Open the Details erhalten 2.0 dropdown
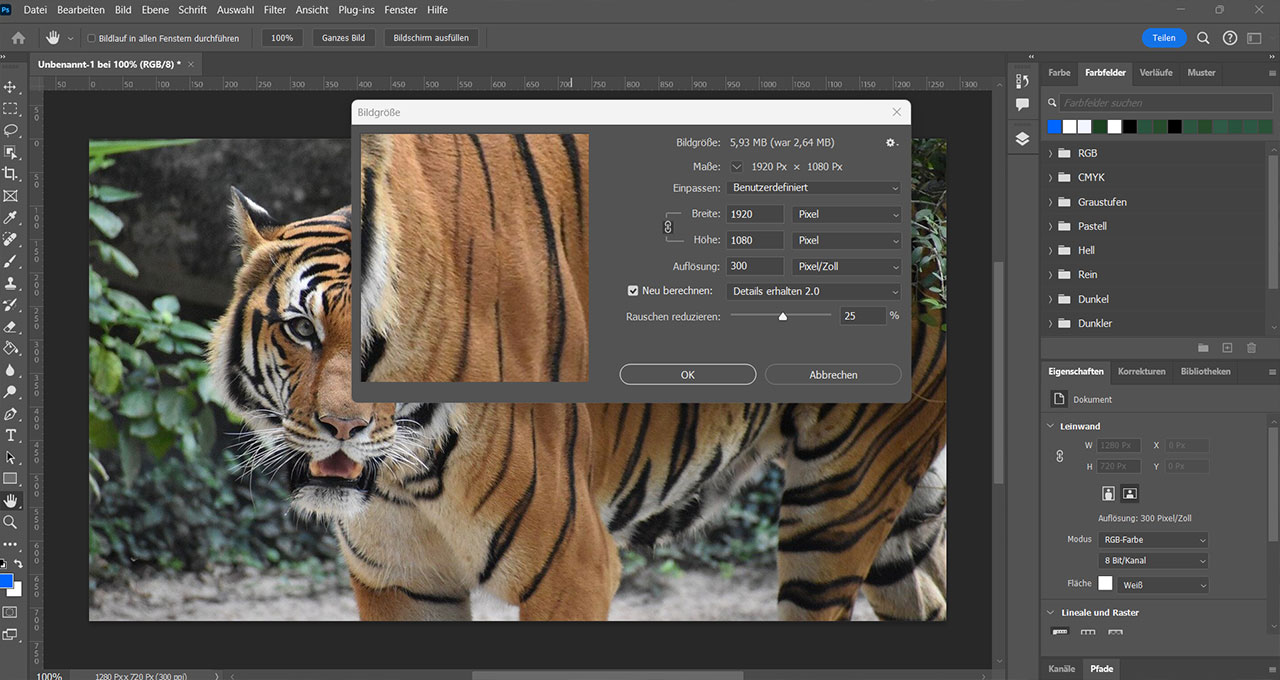The image size is (1280, 680). coord(815,291)
